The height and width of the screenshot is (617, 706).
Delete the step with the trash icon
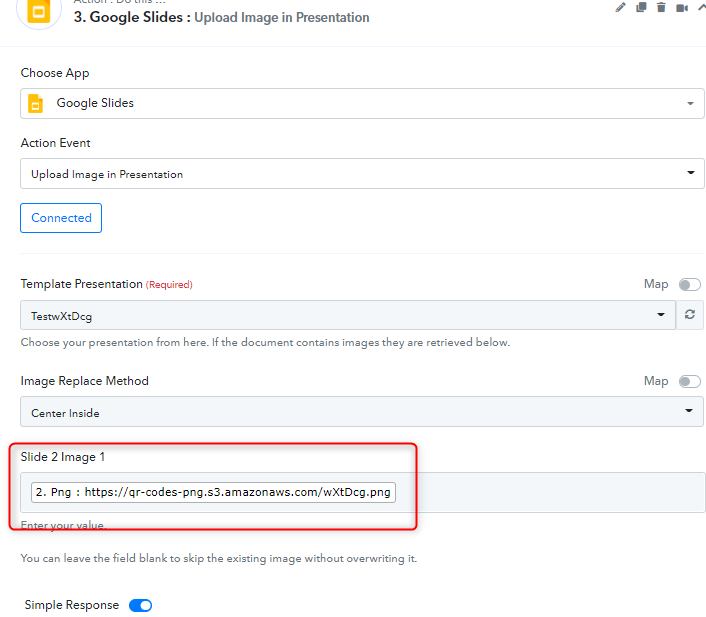click(661, 7)
